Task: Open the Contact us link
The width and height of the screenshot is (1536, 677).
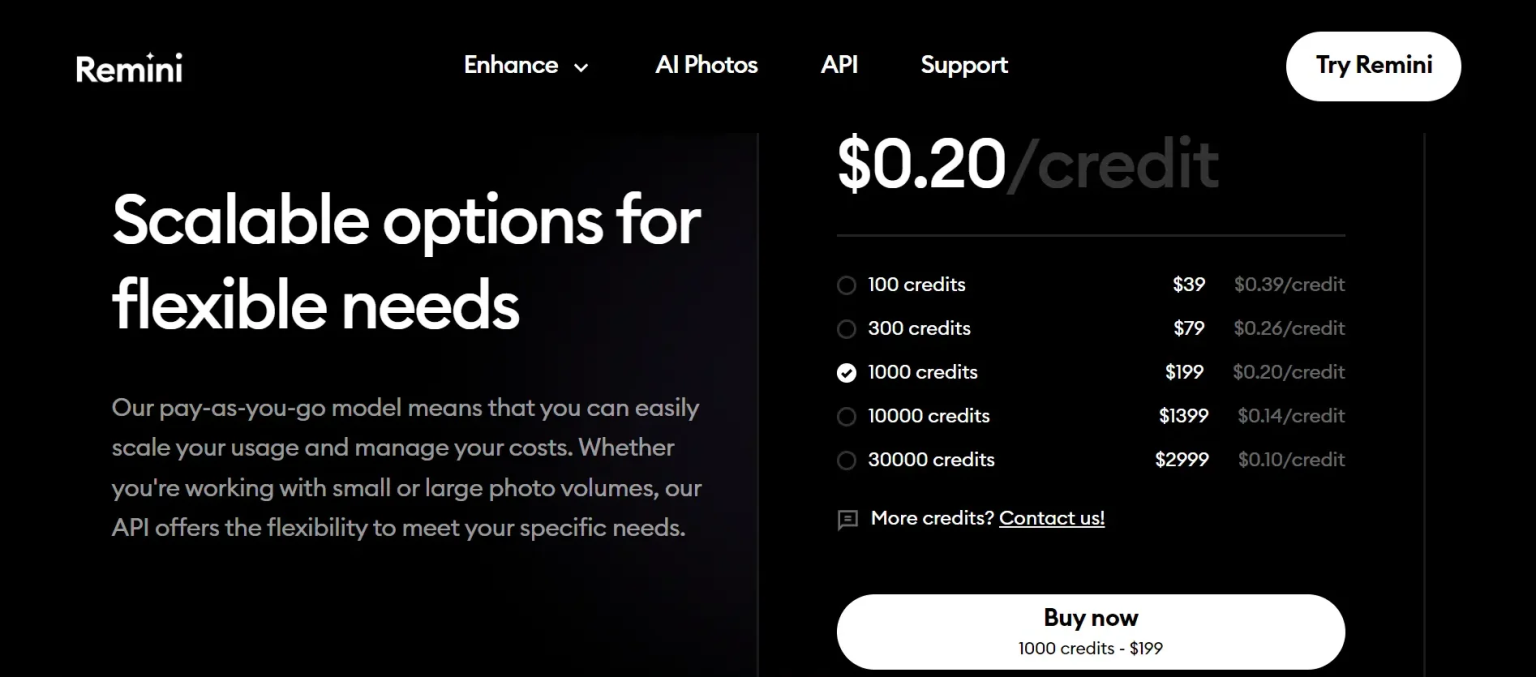Action: coord(1051,518)
